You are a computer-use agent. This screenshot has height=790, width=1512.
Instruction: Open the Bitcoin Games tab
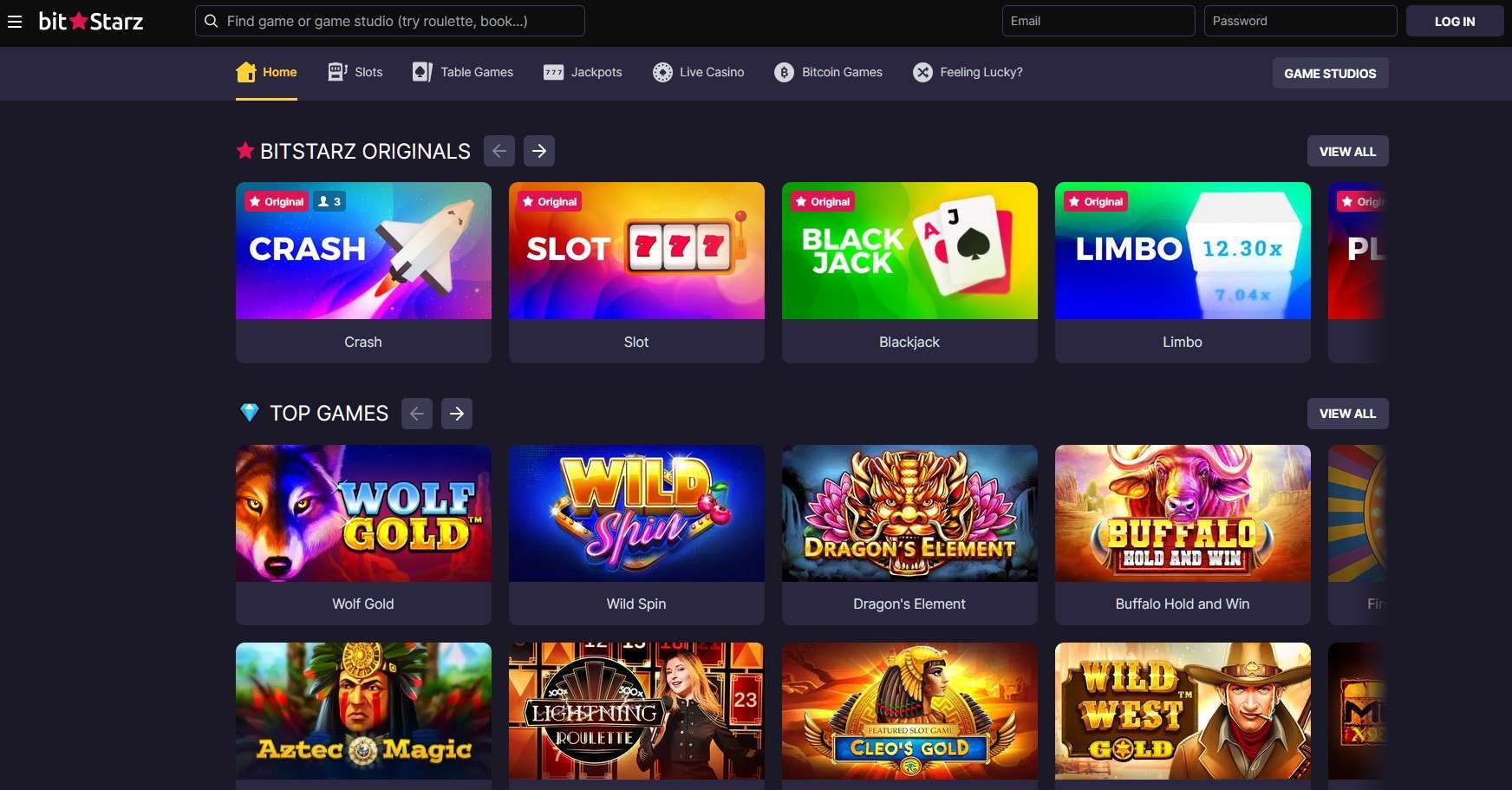coord(829,72)
